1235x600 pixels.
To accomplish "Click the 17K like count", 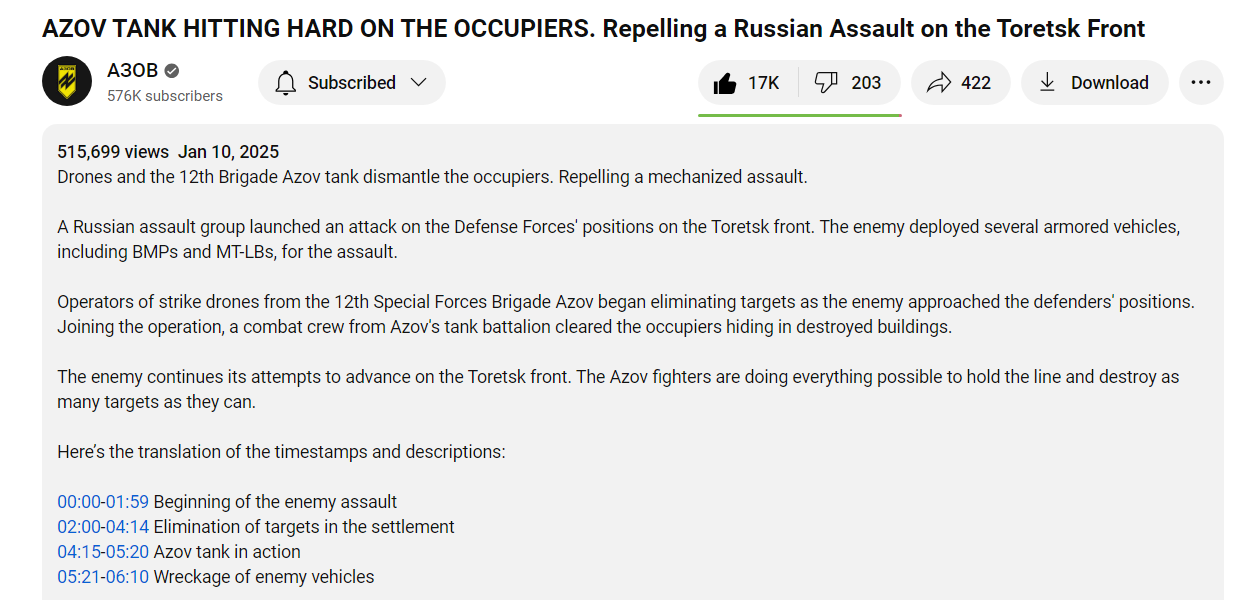I will click(x=764, y=83).
